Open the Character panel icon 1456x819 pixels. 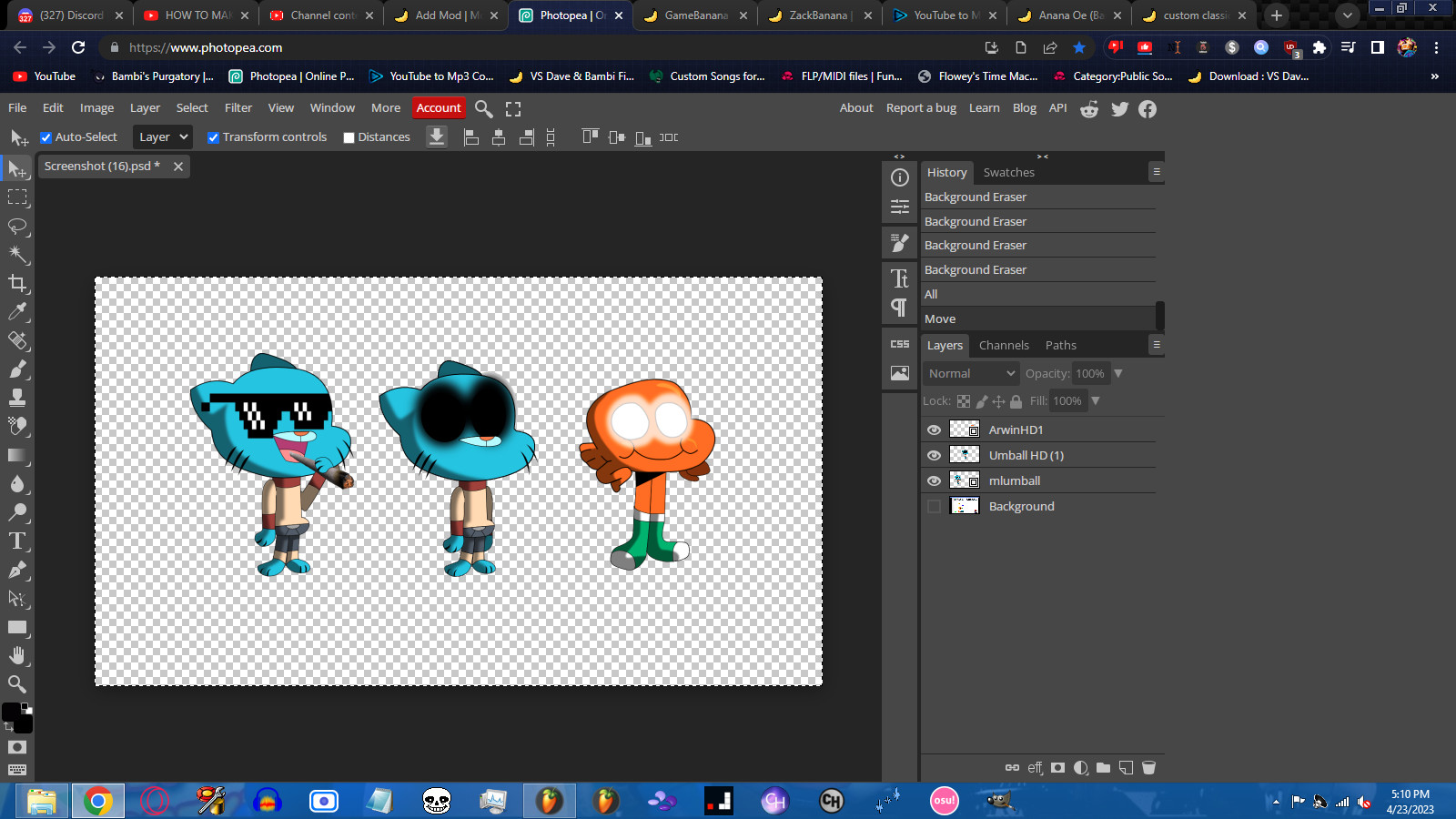(x=900, y=278)
